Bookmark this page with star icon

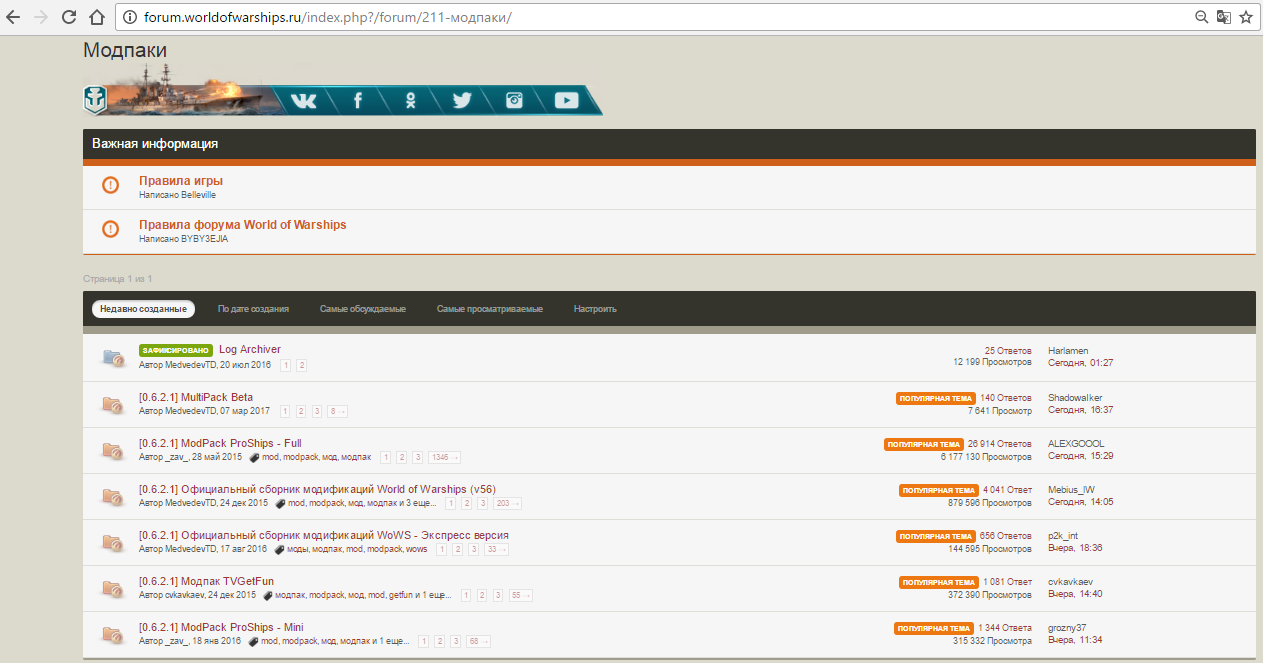tap(1246, 17)
